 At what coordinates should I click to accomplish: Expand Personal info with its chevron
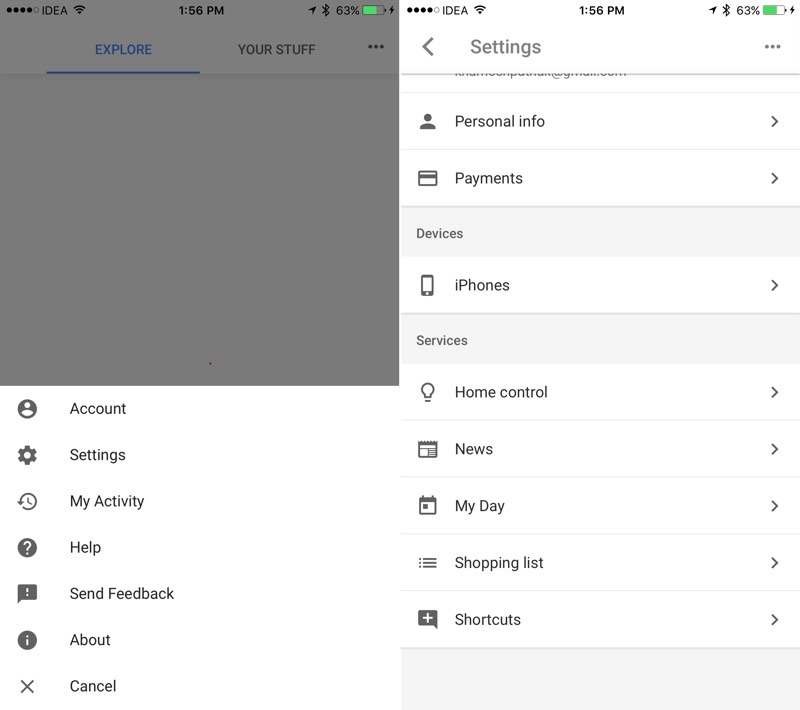[x=774, y=121]
